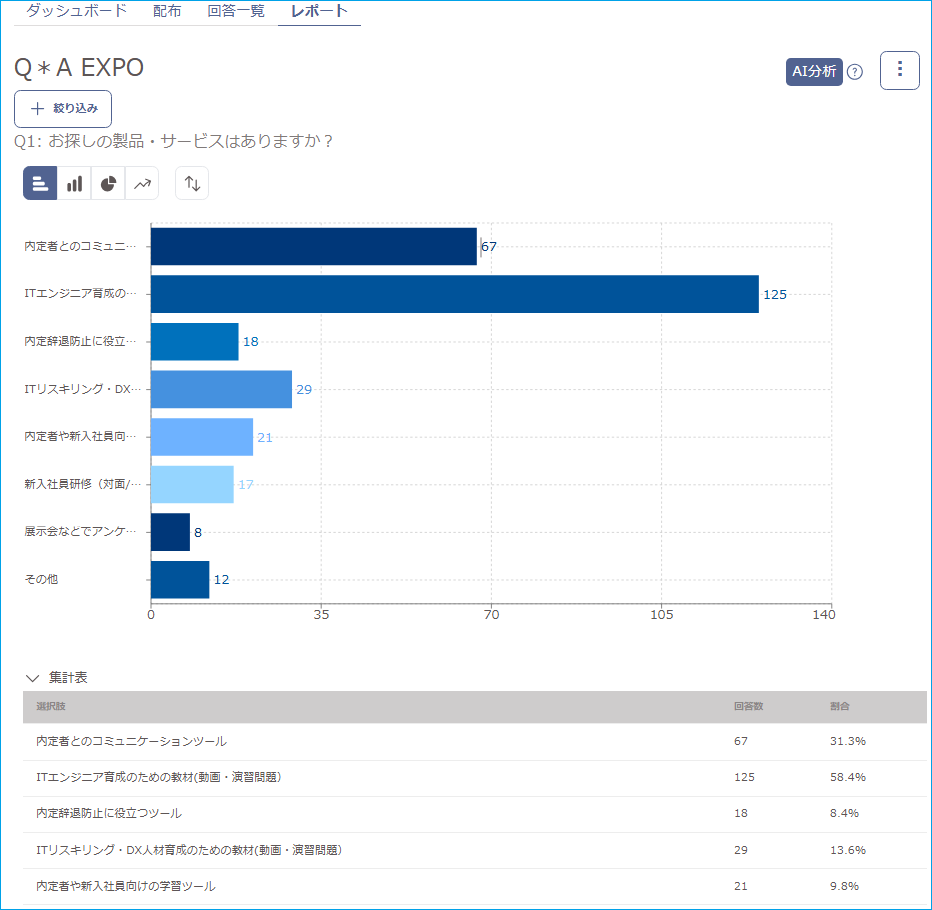The height and width of the screenshot is (910, 932).
Task: Open the three-dot more options menu
Action: coord(899,70)
